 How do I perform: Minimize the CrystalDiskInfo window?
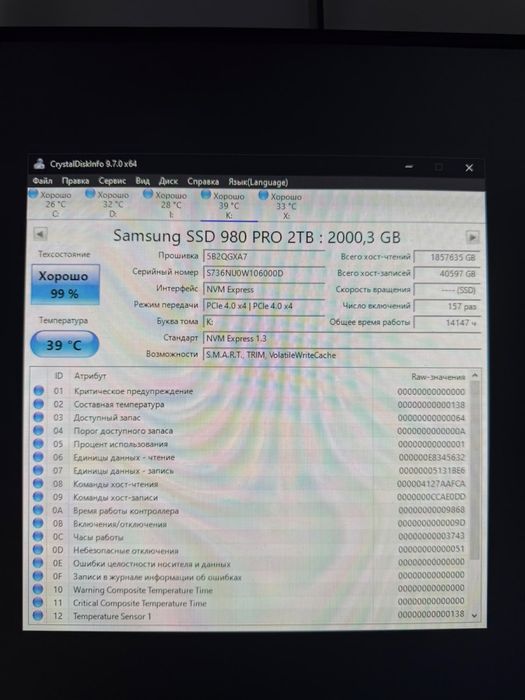pos(408,167)
